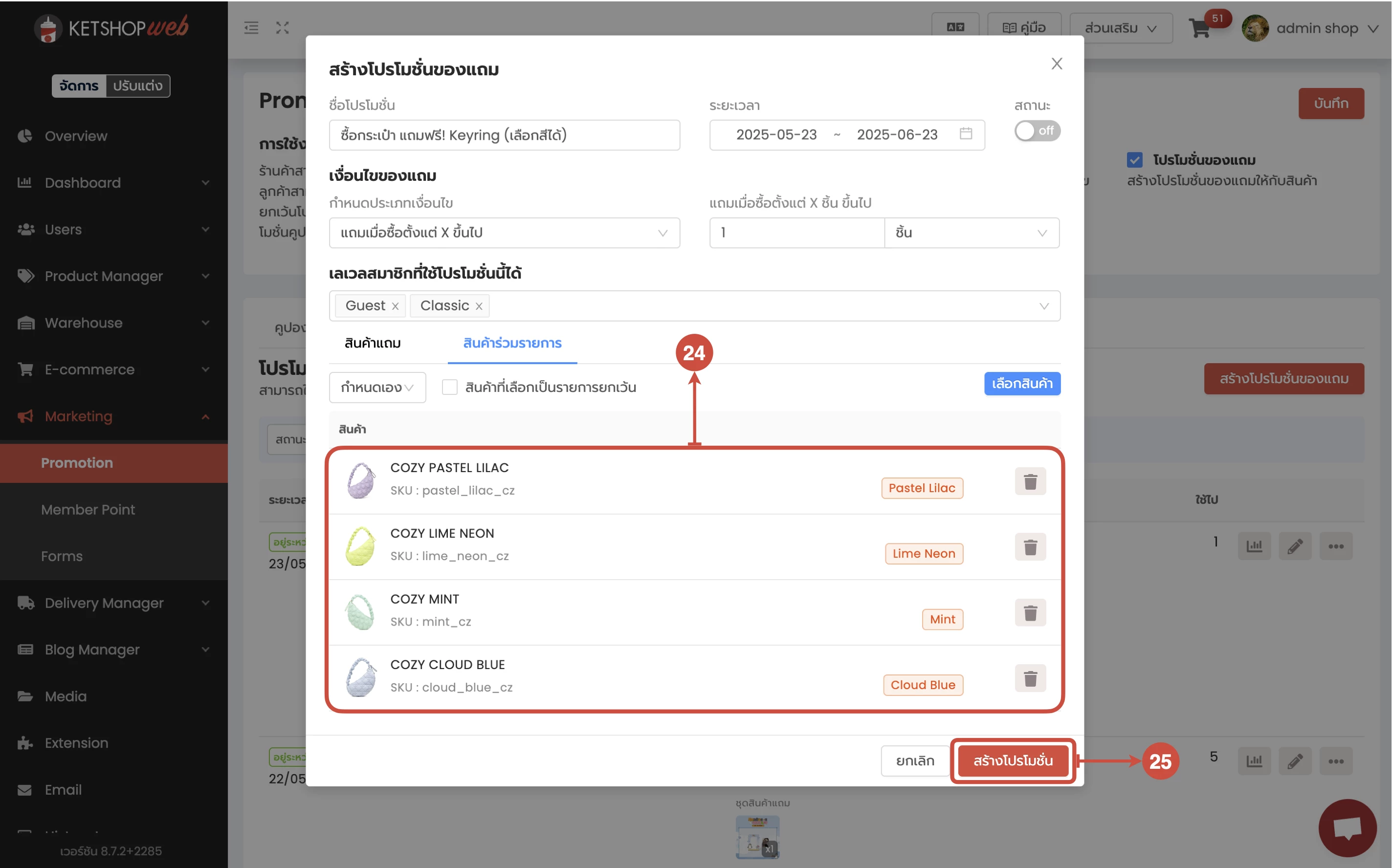Click the promotion name input field
This screenshot has height=868, width=1392.
pyautogui.click(x=504, y=135)
